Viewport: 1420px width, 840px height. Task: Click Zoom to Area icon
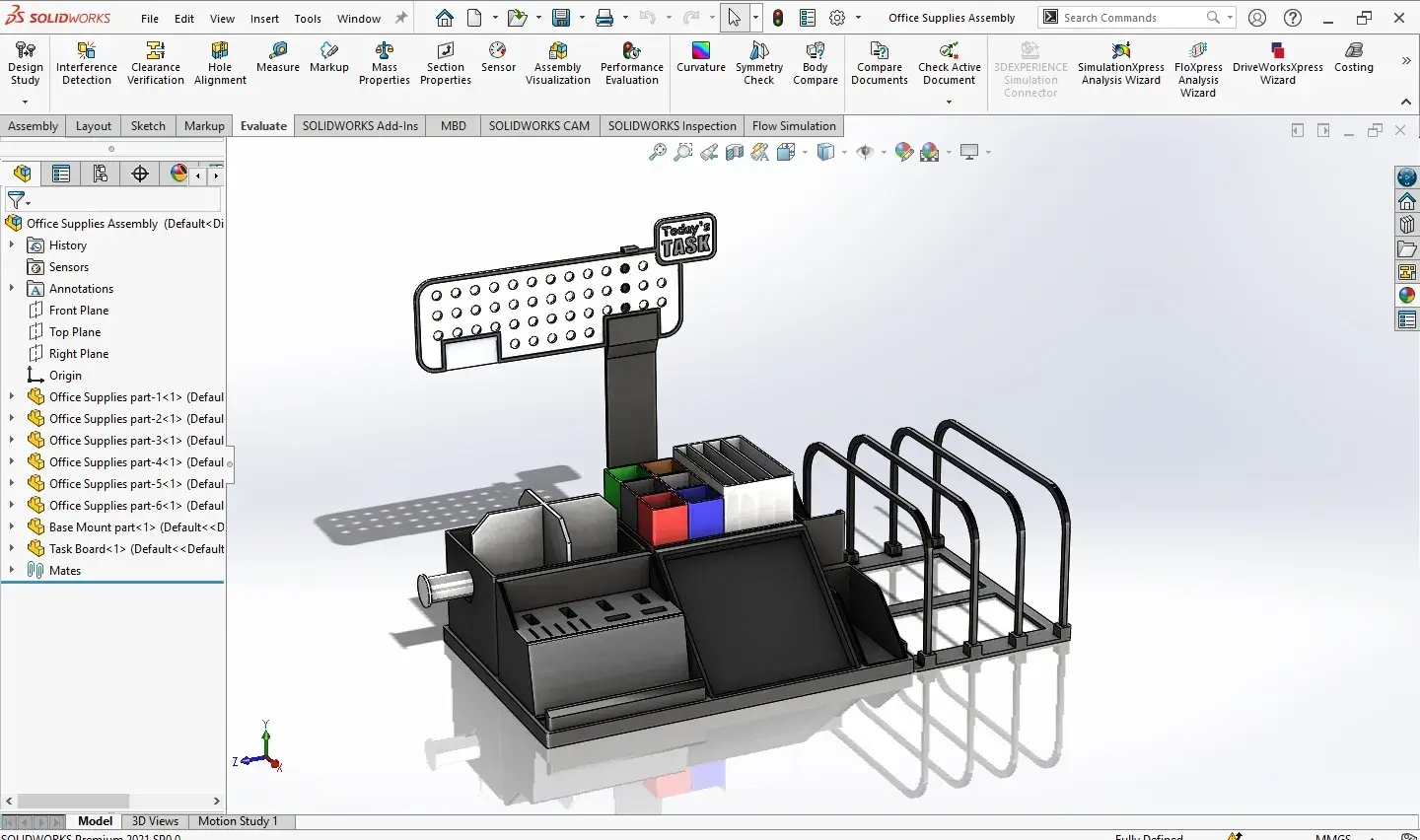click(x=683, y=152)
